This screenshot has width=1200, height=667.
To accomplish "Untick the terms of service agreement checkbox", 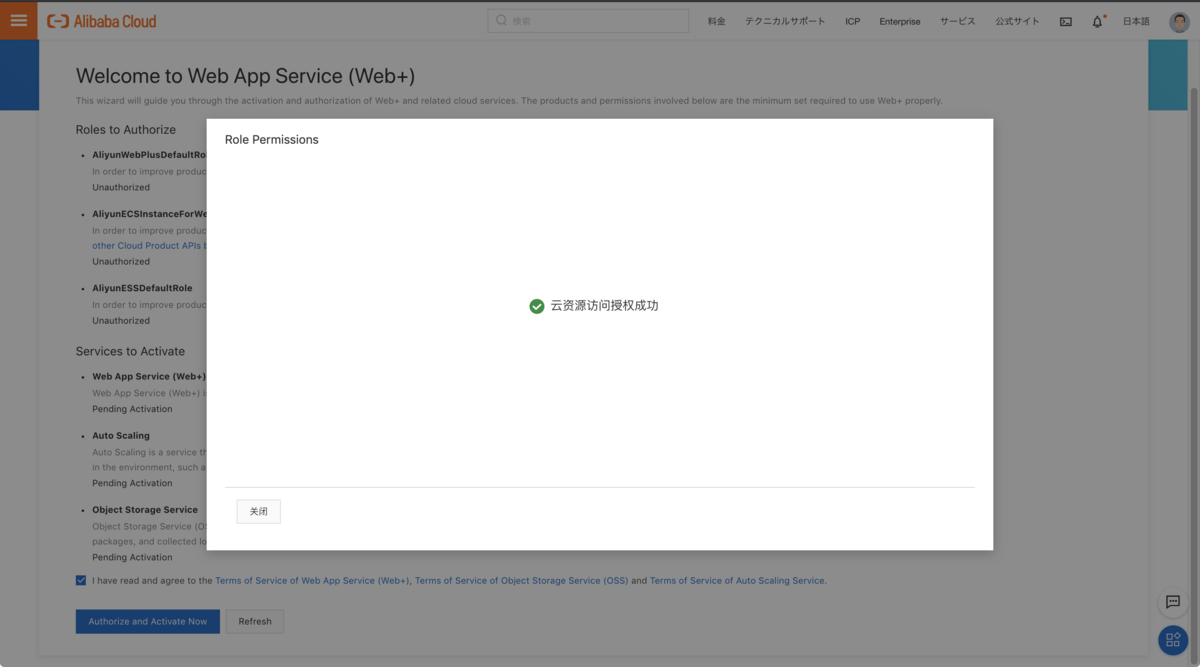I will point(81,580).
